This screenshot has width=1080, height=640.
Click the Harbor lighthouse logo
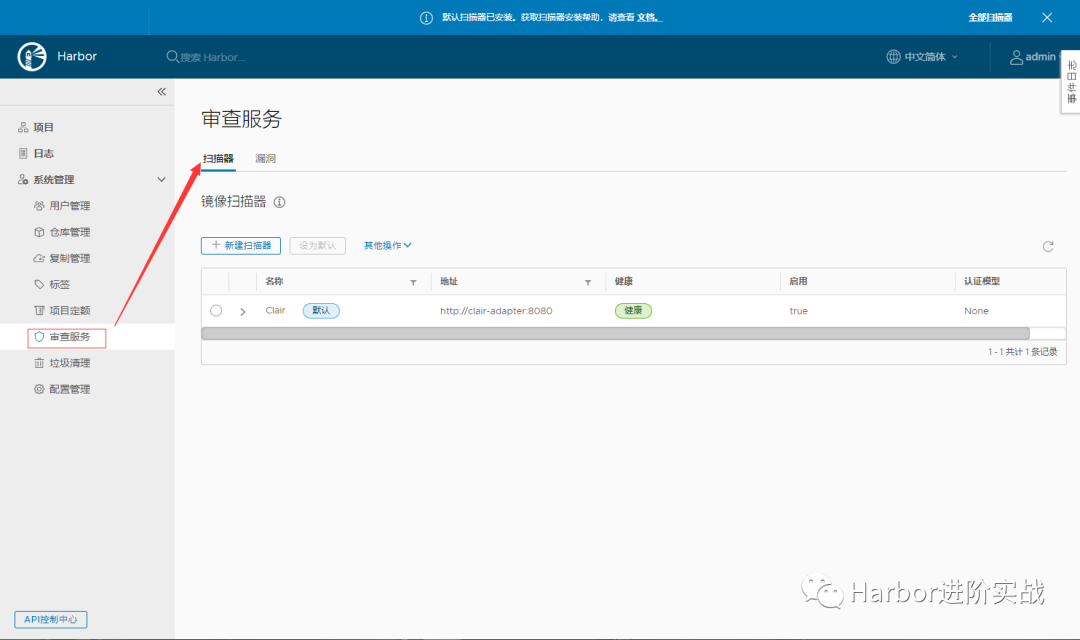32,56
